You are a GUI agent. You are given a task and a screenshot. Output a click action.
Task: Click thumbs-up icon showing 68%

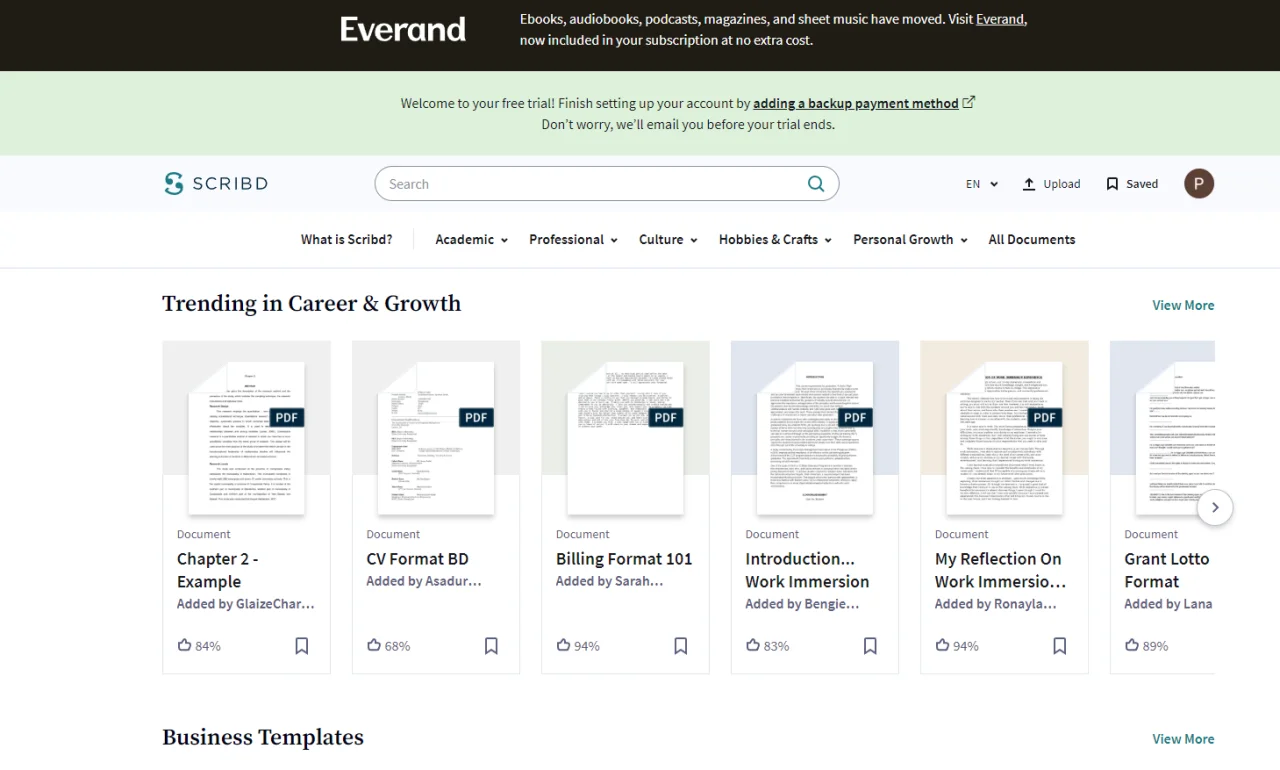pyautogui.click(x=374, y=645)
